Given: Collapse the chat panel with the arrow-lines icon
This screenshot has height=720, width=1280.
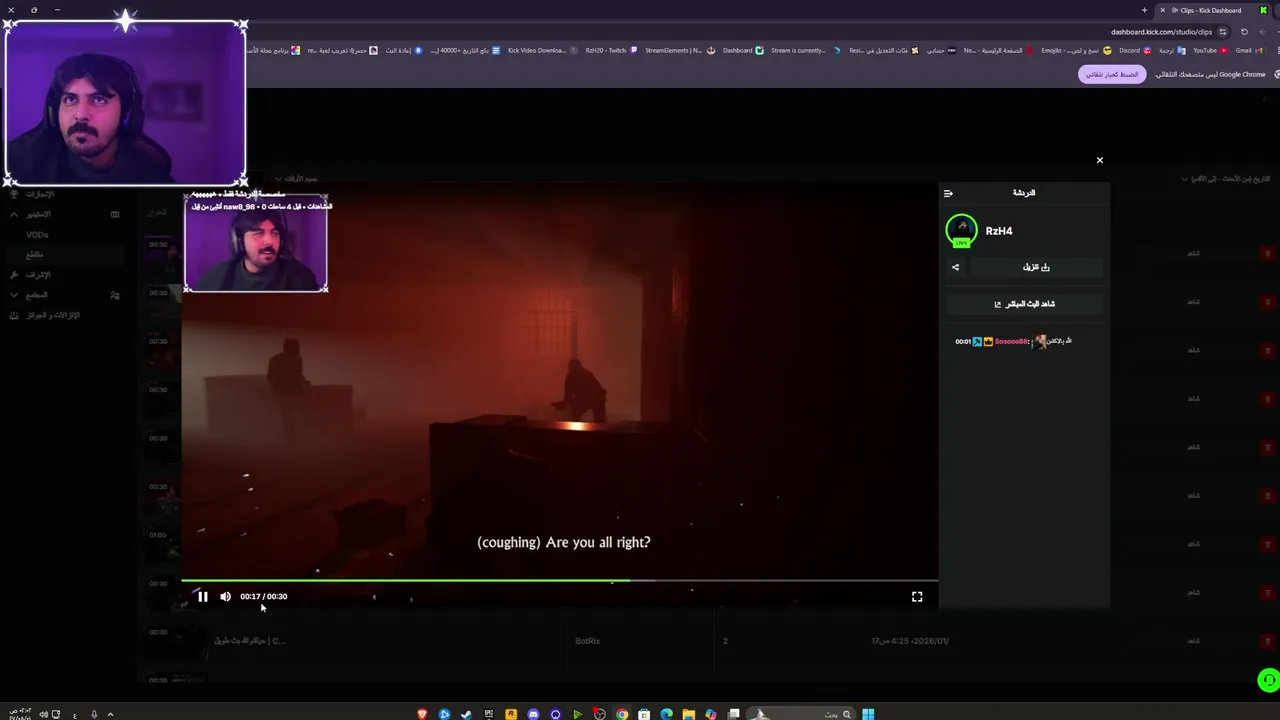Looking at the screenshot, I should pyautogui.click(x=948, y=193).
